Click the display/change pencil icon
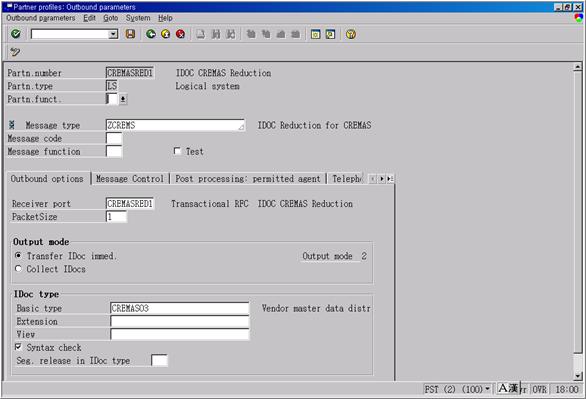Image resolution: width=586 pixels, height=399 pixels. pos(15,52)
